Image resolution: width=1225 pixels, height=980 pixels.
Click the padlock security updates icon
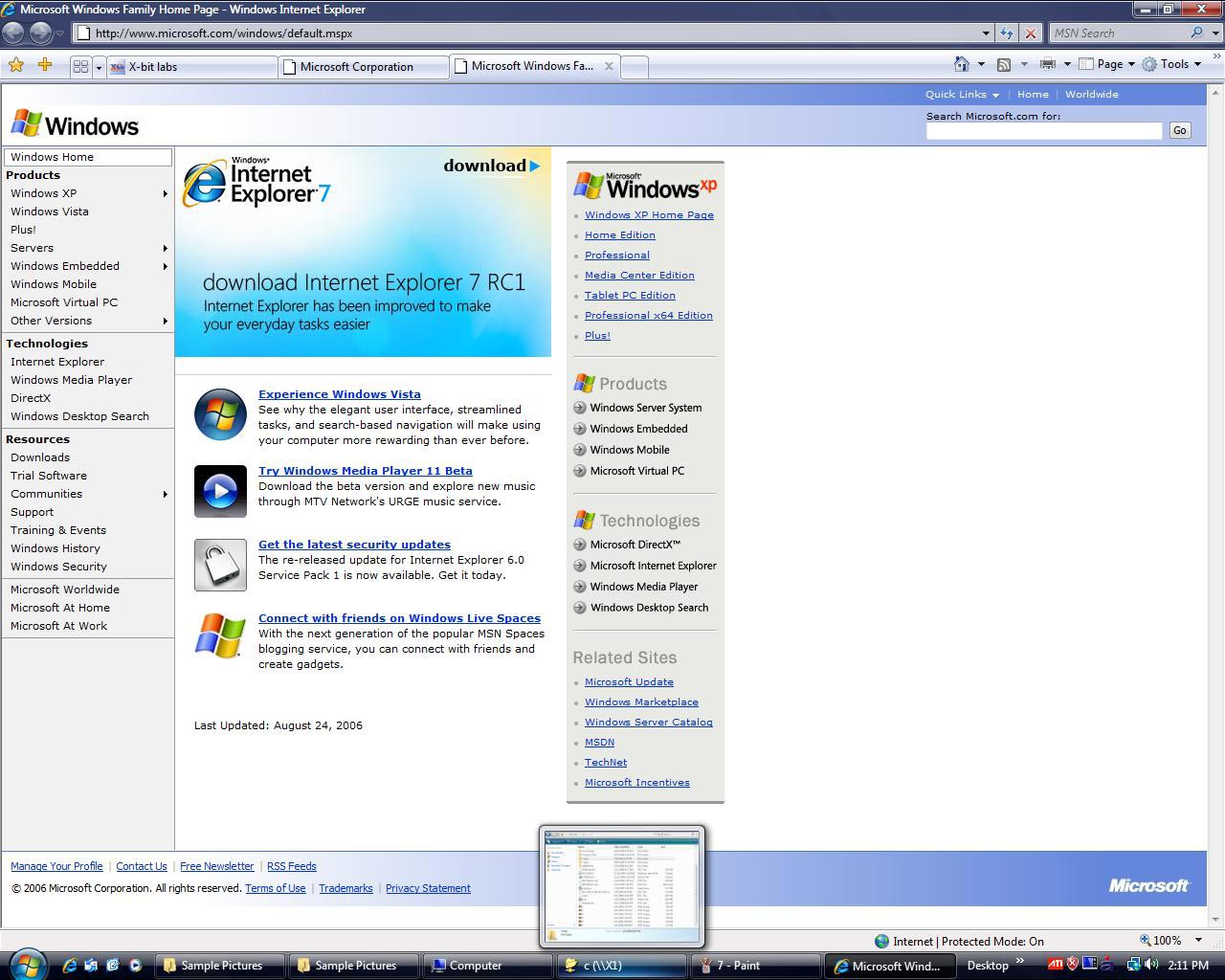[220, 565]
